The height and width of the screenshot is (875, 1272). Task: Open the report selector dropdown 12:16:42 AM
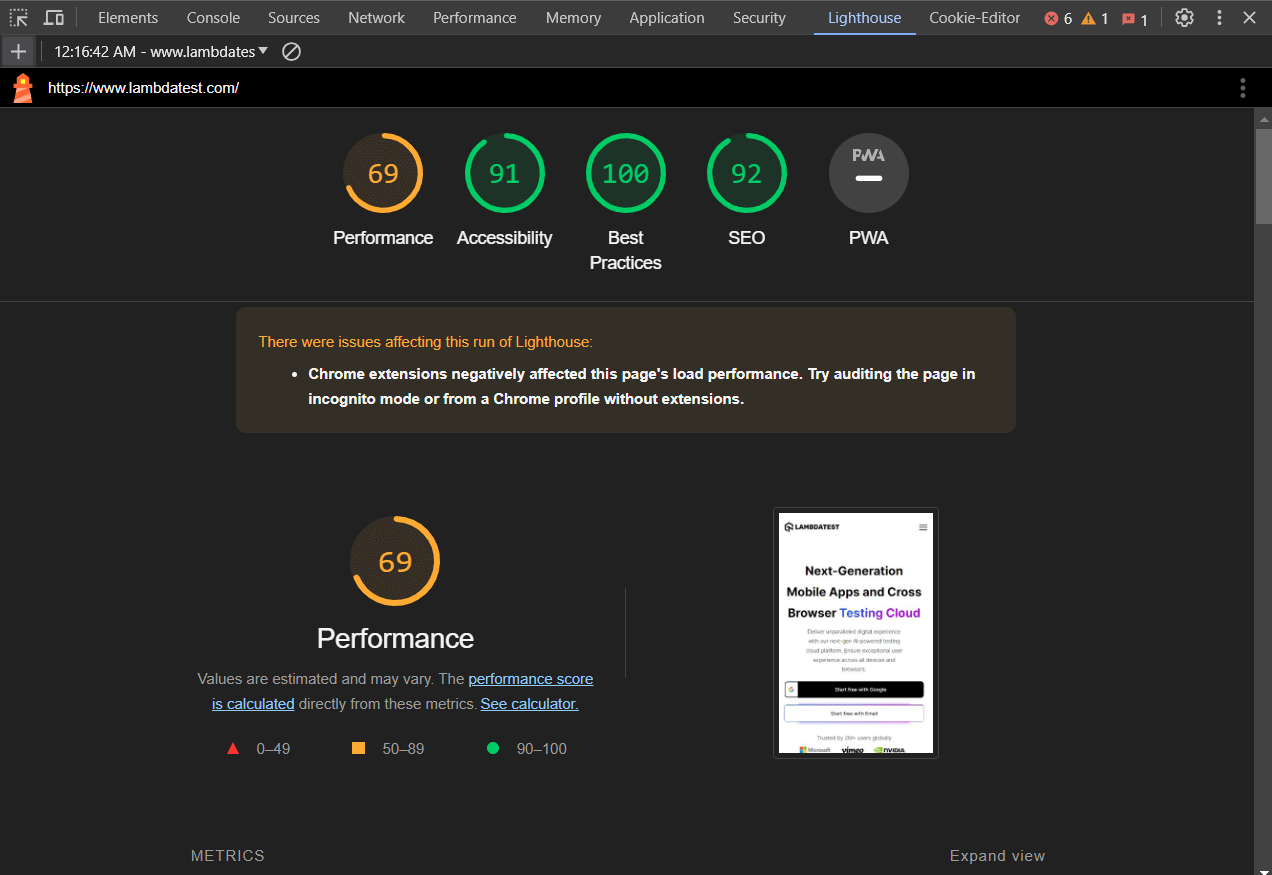(161, 52)
